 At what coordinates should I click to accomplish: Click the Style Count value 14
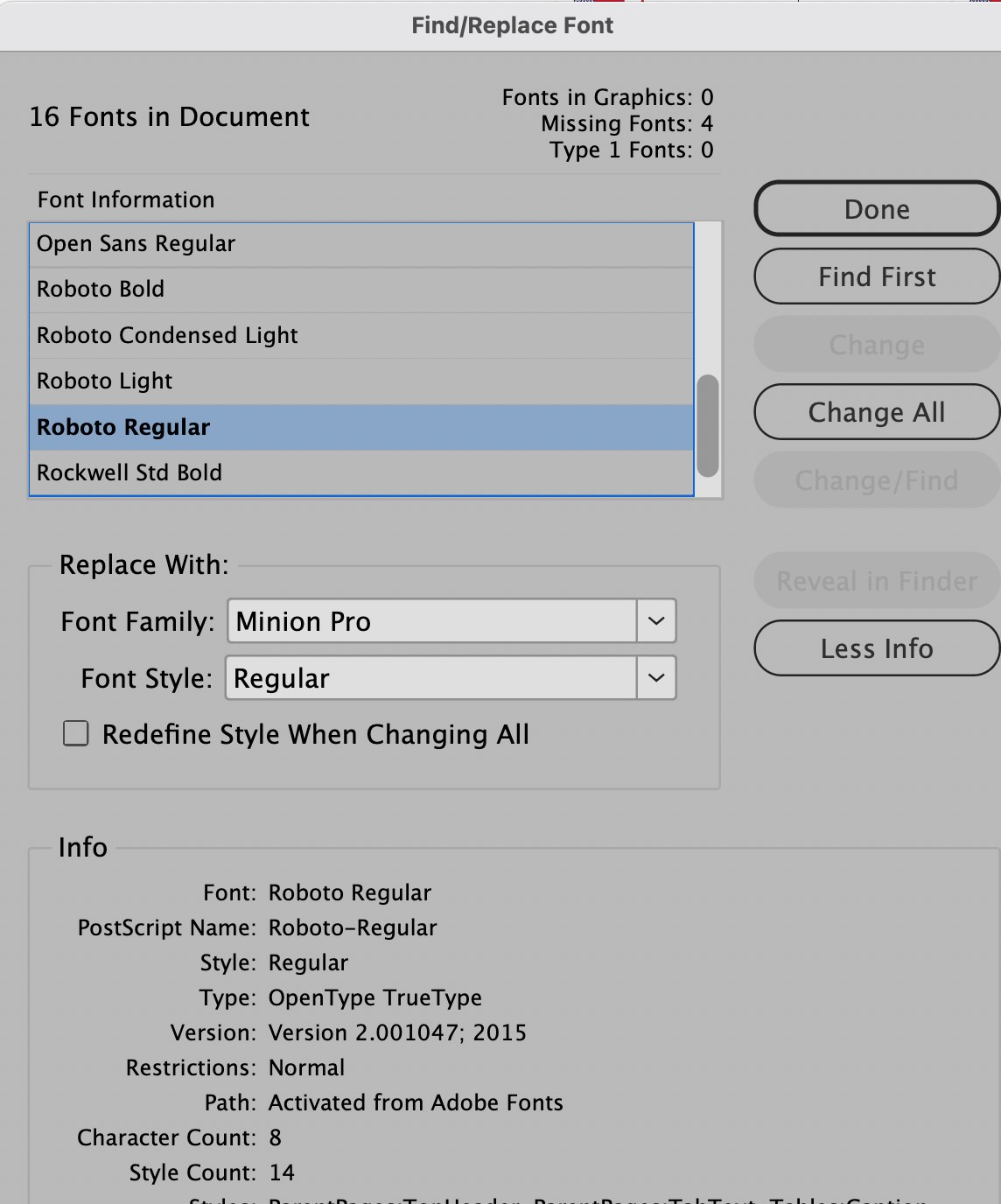282,1172
